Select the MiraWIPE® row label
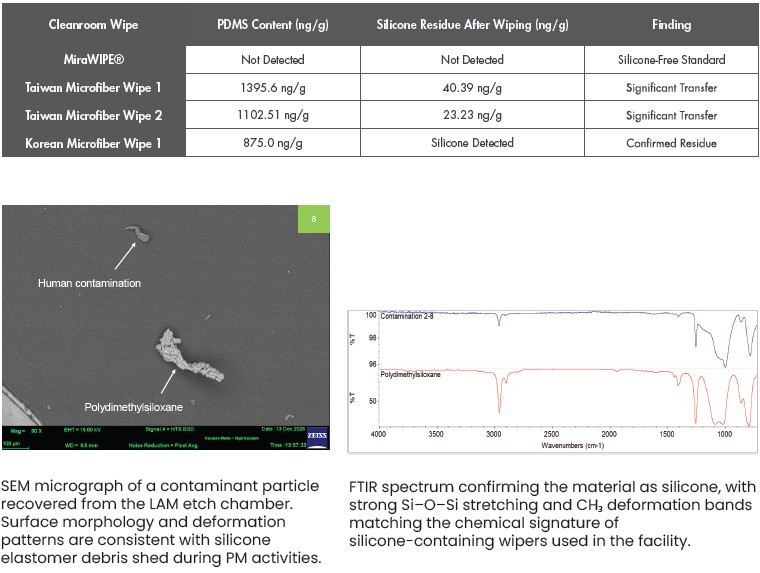 pos(93,60)
